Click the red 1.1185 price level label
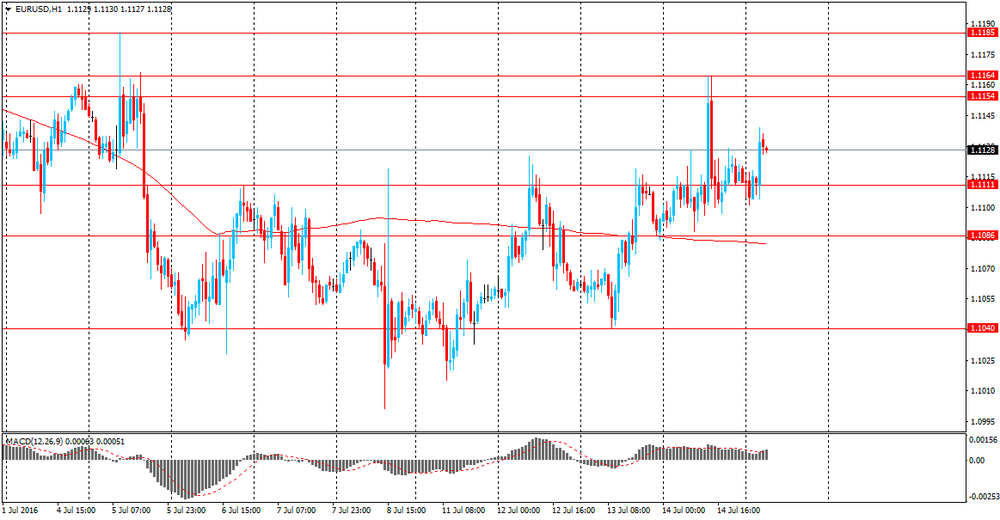Image resolution: width=1000 pixels, height=520 pixels. [982, 33]
